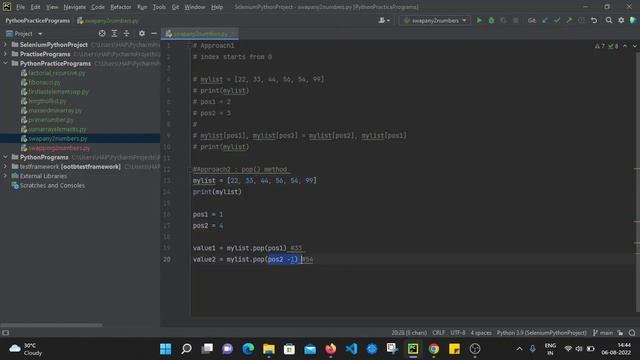Click the Git push arrow icon
The image size is (640, 360).
coord(569,20)
